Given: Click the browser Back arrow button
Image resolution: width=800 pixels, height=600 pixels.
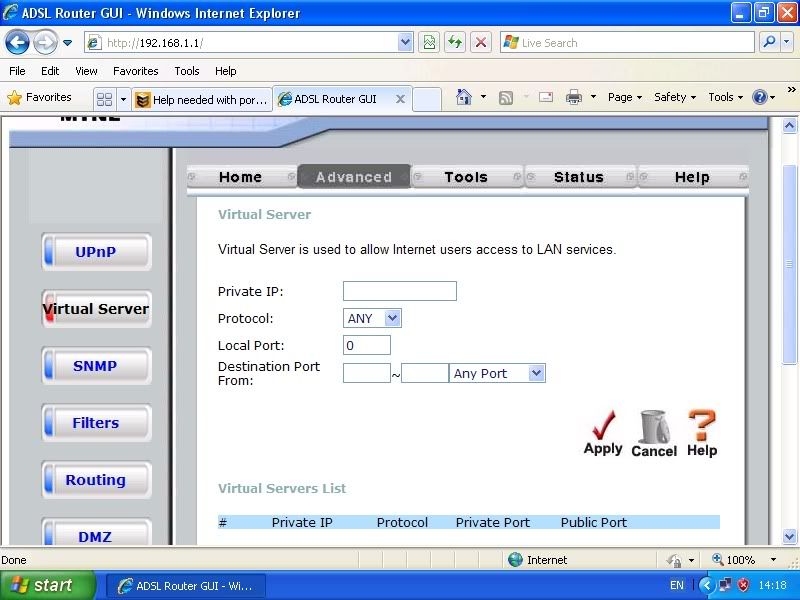Looking at the screenshot, I should (x=18, y=43).
